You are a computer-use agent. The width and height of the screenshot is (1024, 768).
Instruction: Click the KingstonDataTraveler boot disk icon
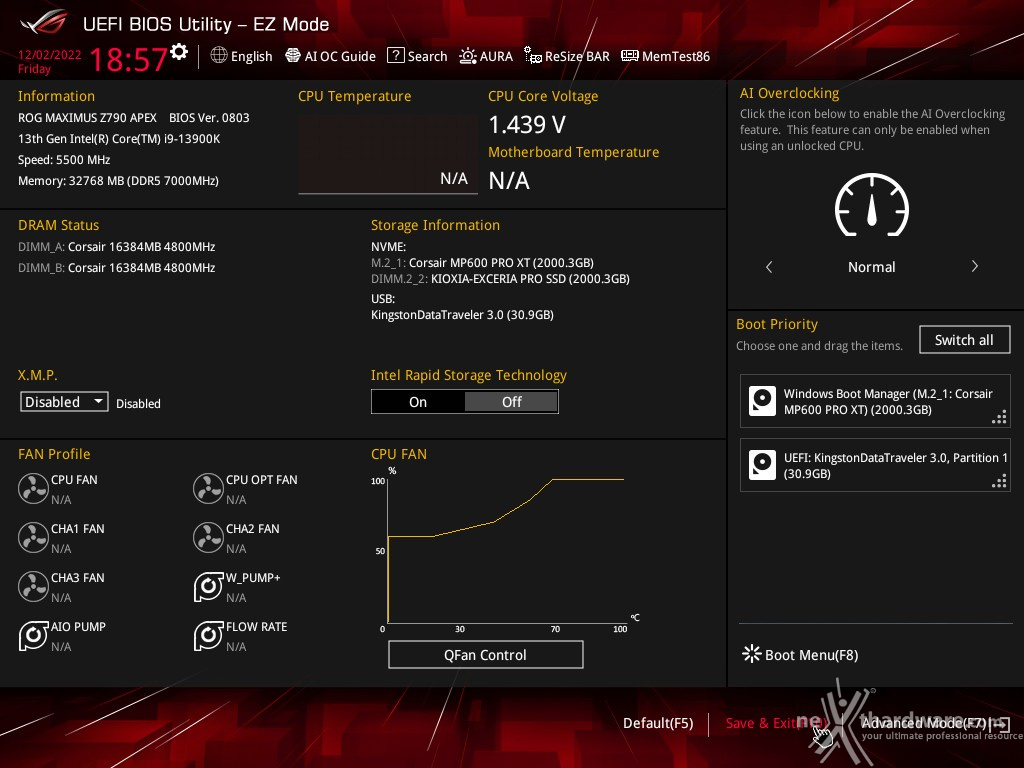click(762, 465)
